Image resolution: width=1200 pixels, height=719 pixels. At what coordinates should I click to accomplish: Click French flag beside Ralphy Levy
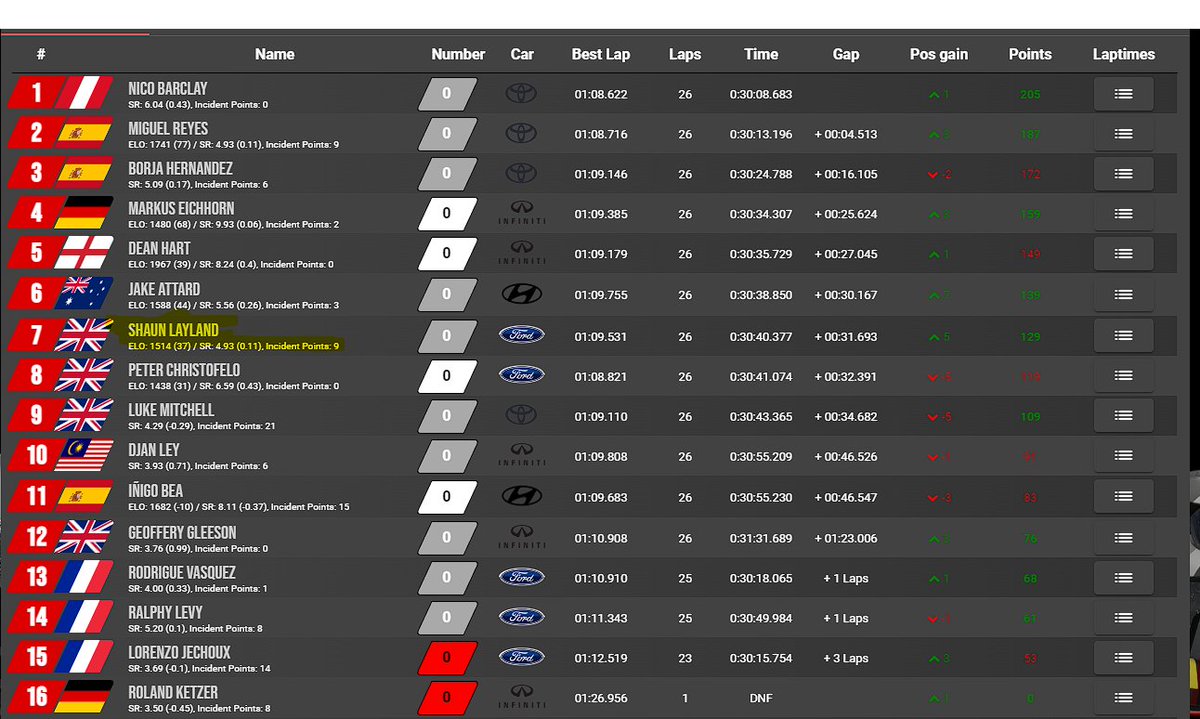pos(84,618)
